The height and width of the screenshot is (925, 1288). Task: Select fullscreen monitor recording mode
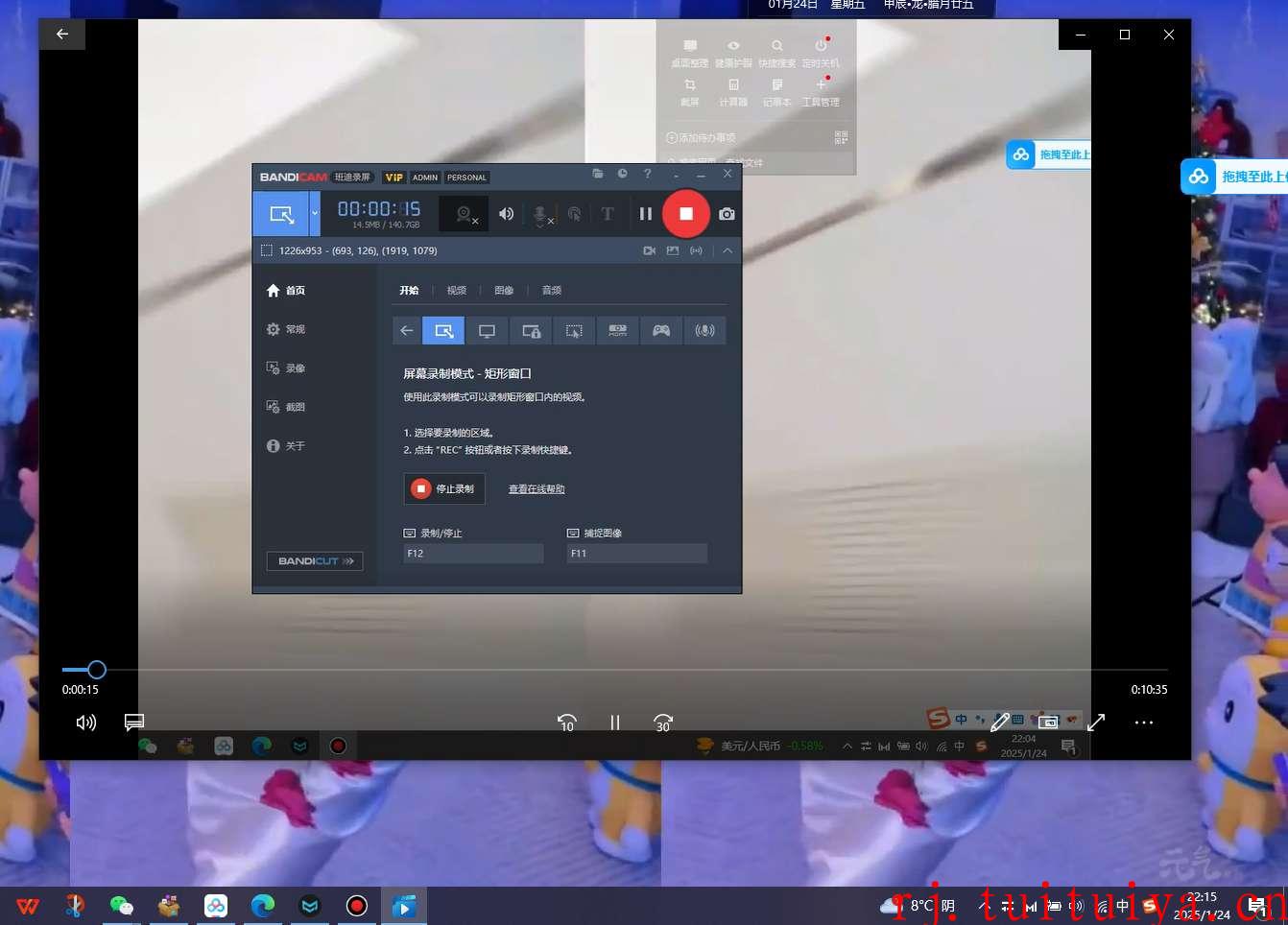487,331
